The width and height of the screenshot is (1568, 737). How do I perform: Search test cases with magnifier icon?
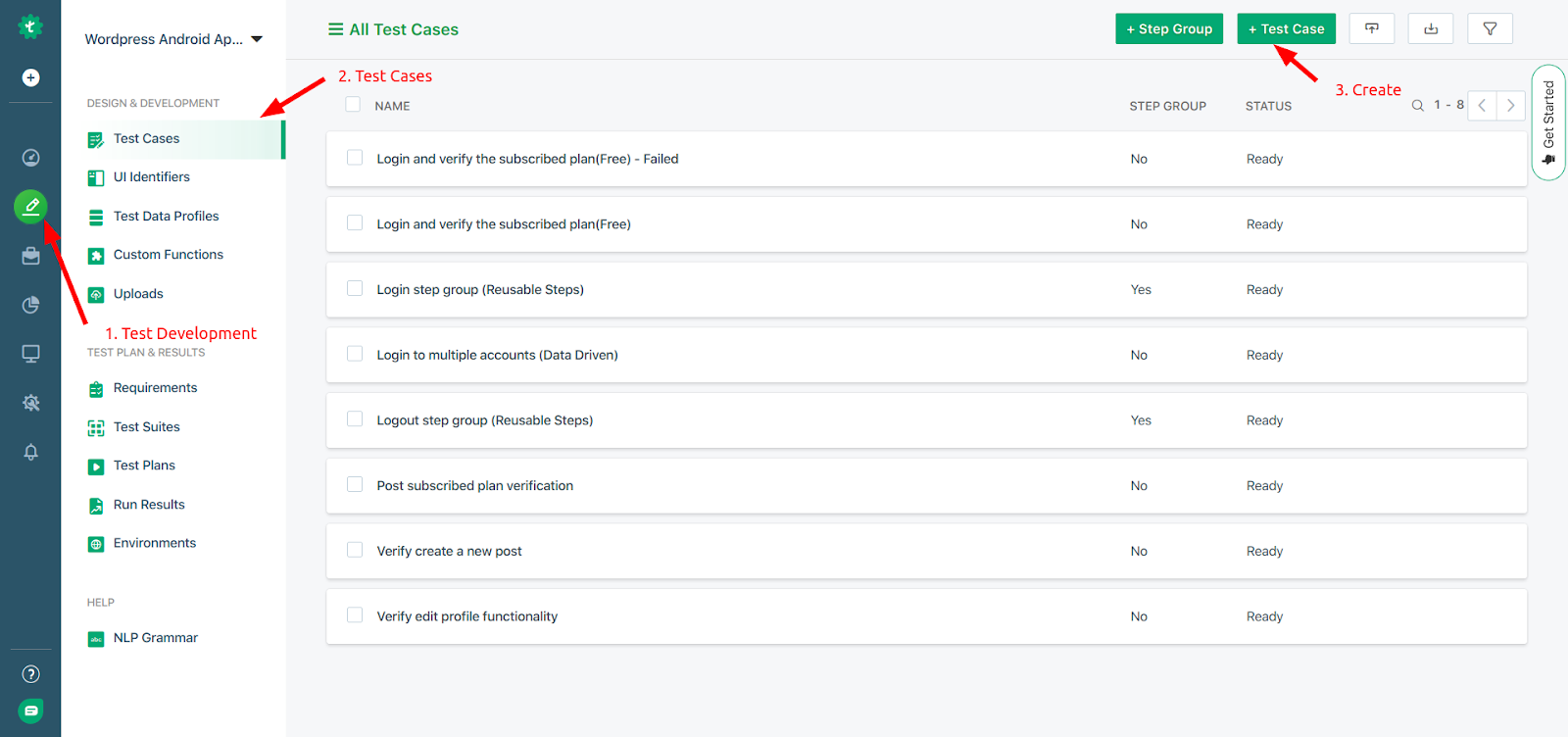pyautogui.click(x=1417, y=106)
